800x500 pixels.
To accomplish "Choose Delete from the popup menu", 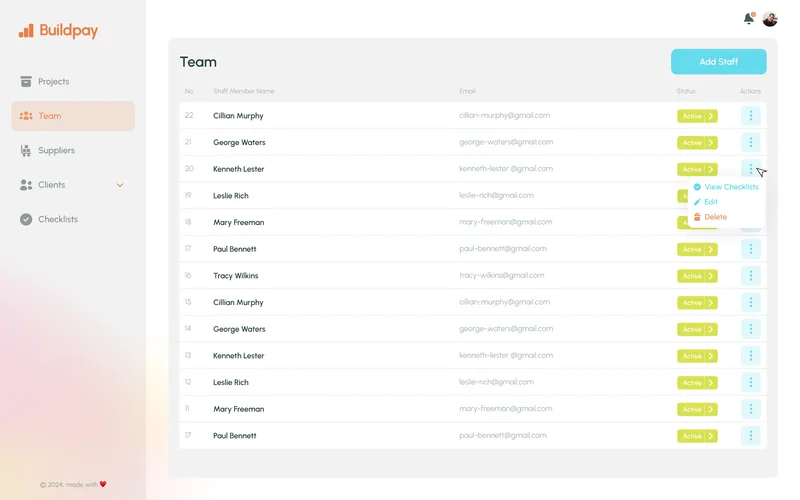I will tap(710, 217).
